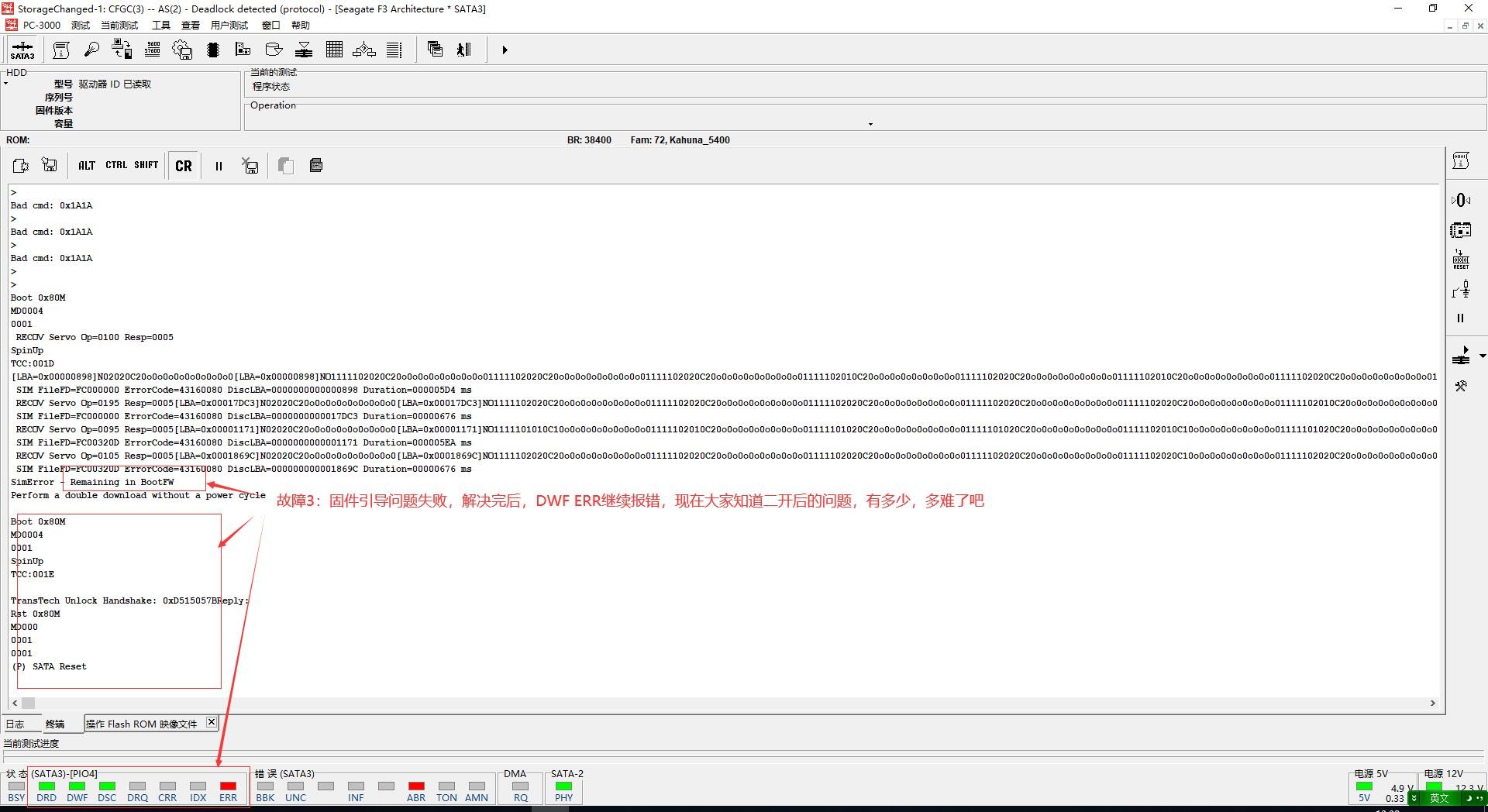Viewport: 1488px width, 812px height.
Task: Toggle the ALT key modifier
Action: click(x=87, y=165)
